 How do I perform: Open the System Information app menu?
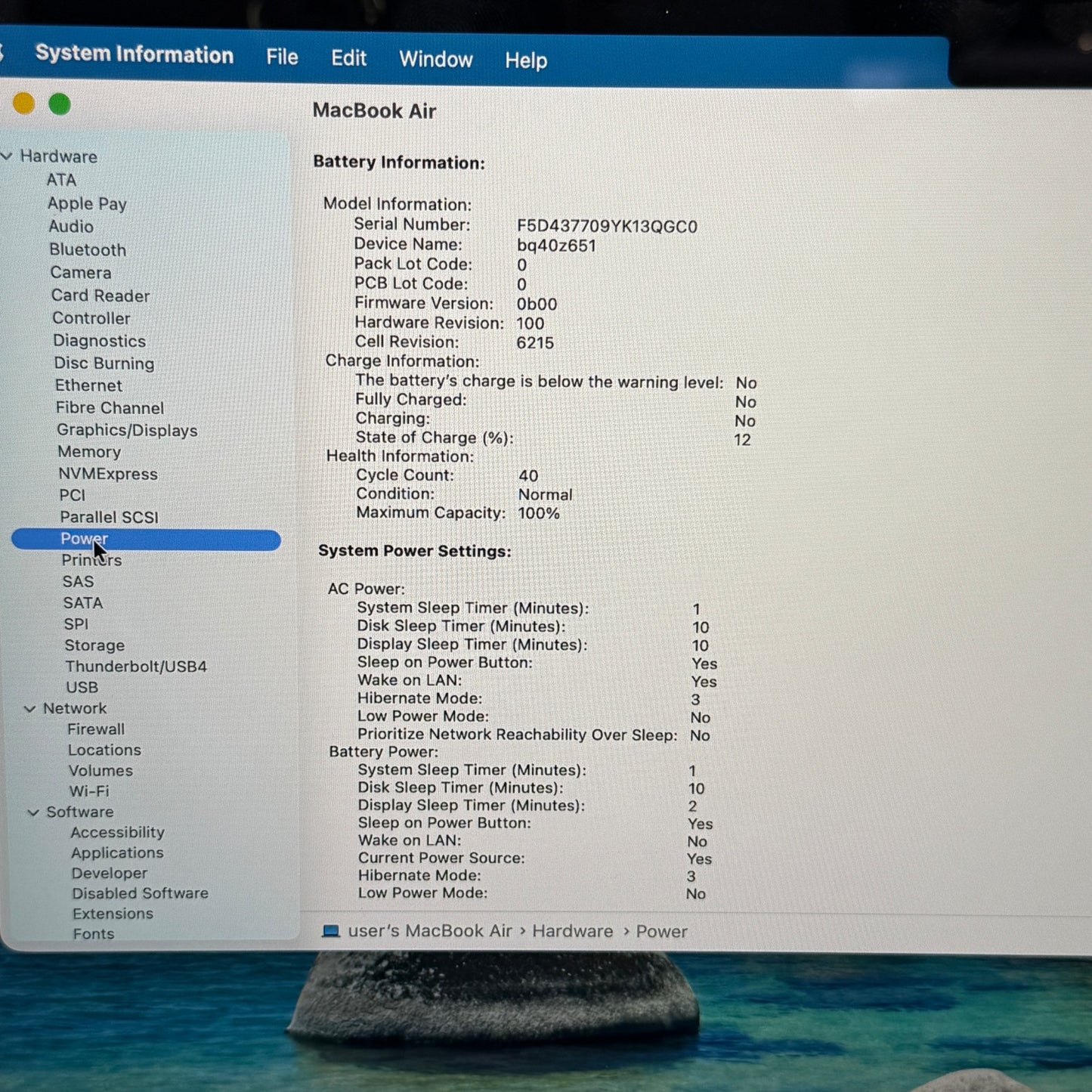click(x=135, y=54)
